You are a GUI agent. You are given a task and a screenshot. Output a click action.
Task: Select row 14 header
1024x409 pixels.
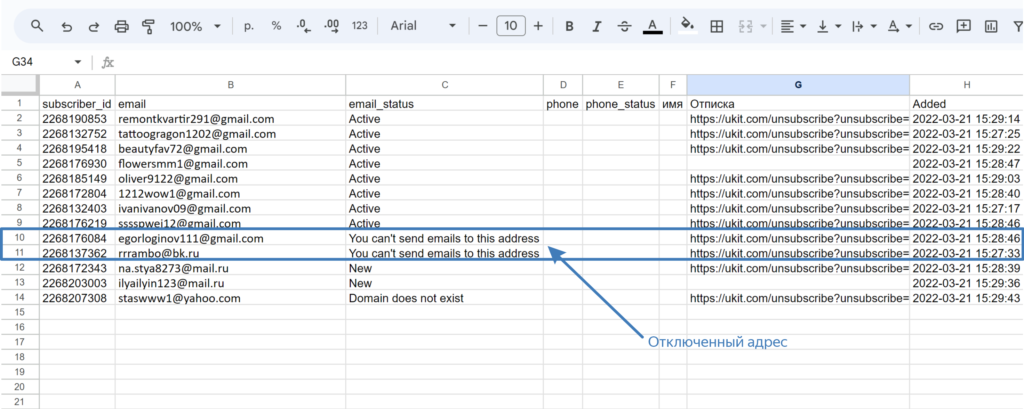pos(20,298)
